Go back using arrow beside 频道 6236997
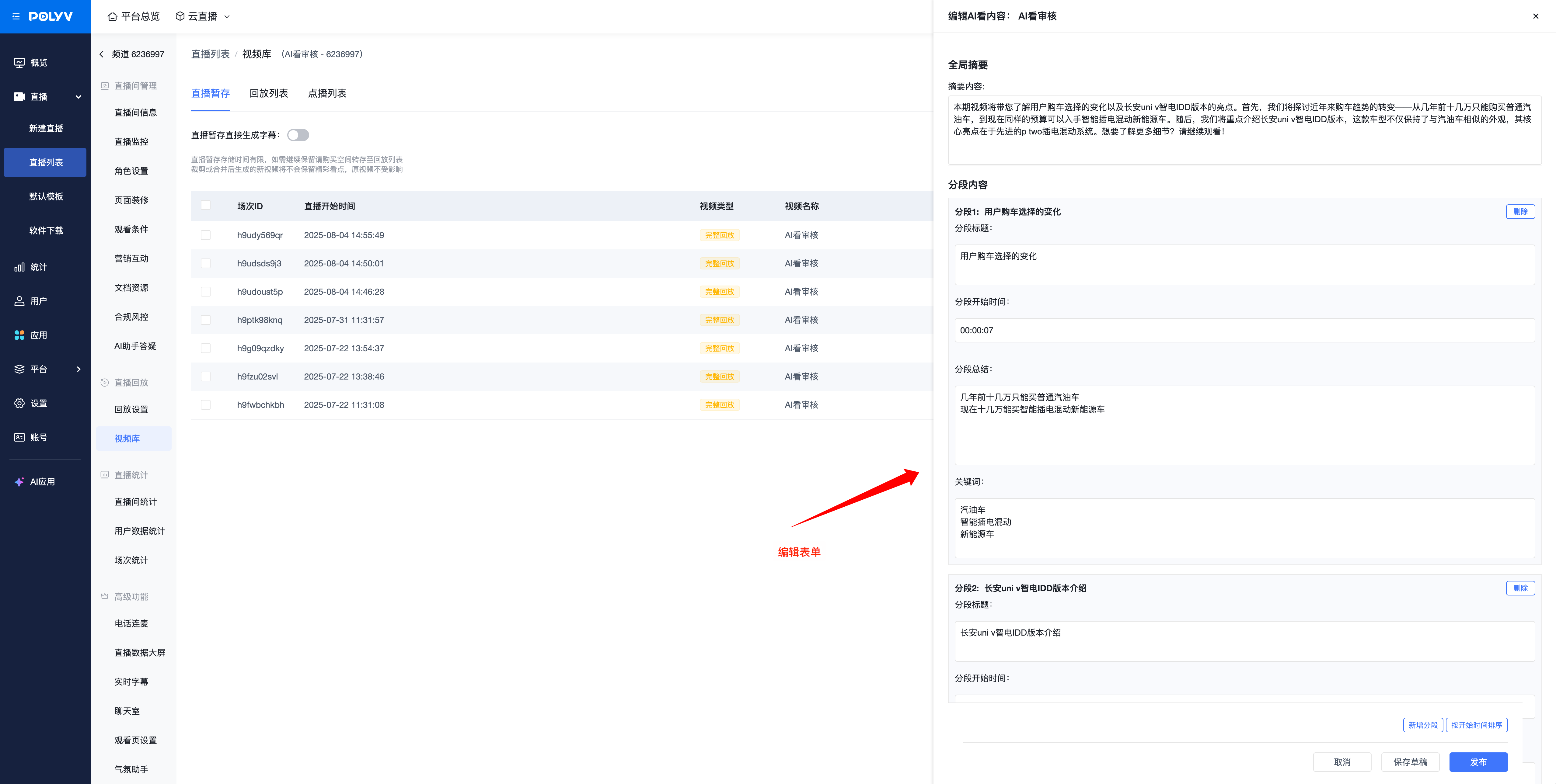Screen dimensions: 1556x784 [x=102, y=54]
